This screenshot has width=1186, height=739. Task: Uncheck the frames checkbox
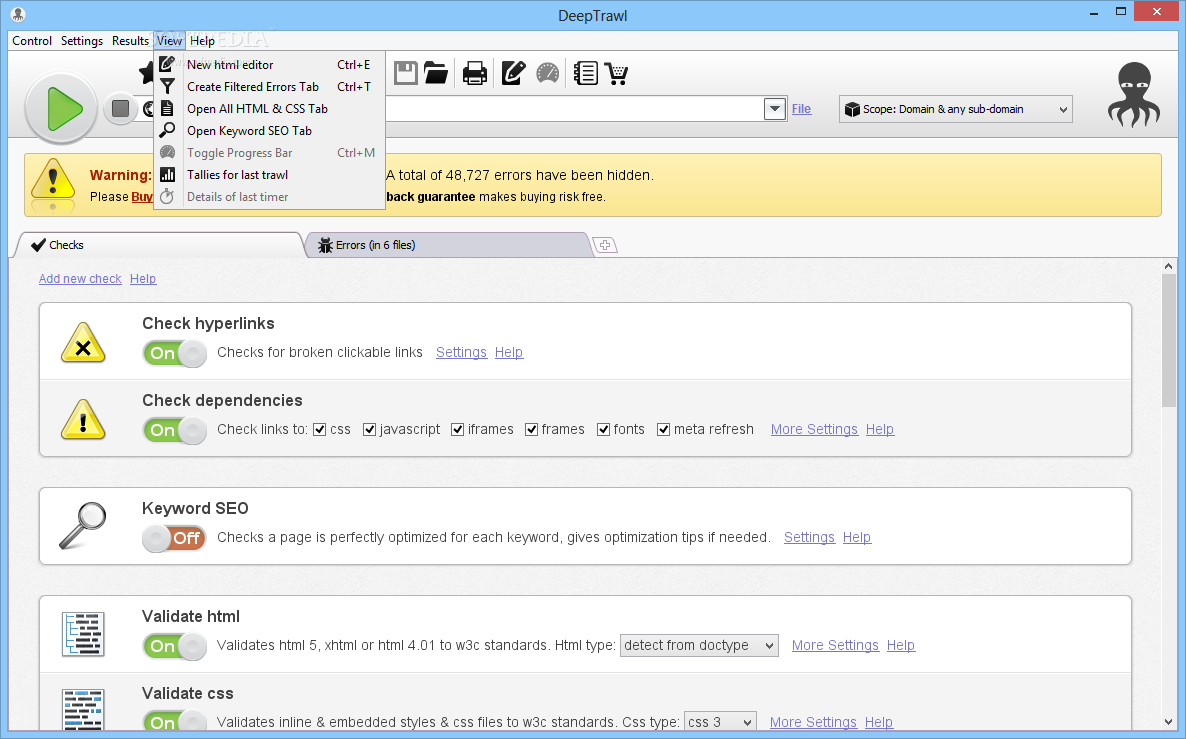click(531, 430)
